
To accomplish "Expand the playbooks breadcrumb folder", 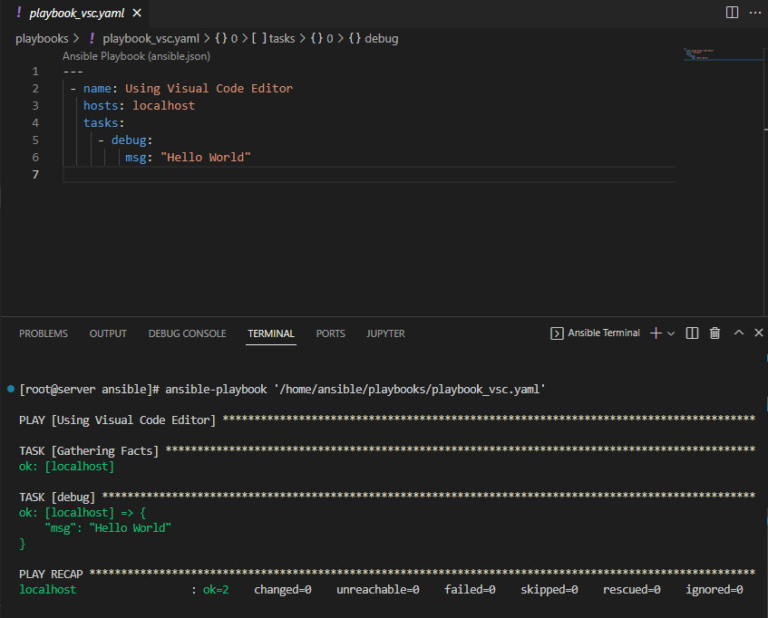I will tap(41, 38).
